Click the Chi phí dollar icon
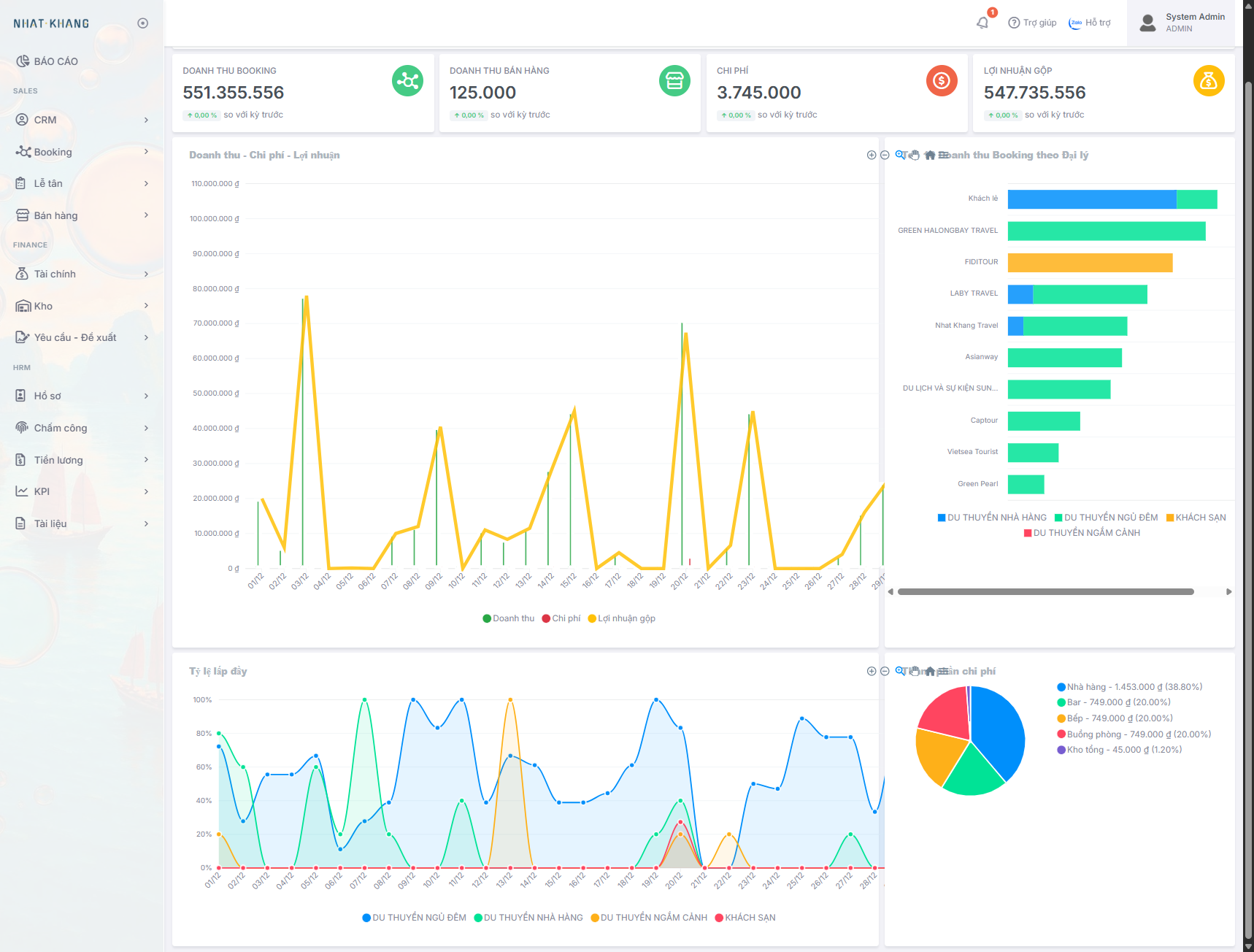Screen dimensions: 1254x952 942,80
